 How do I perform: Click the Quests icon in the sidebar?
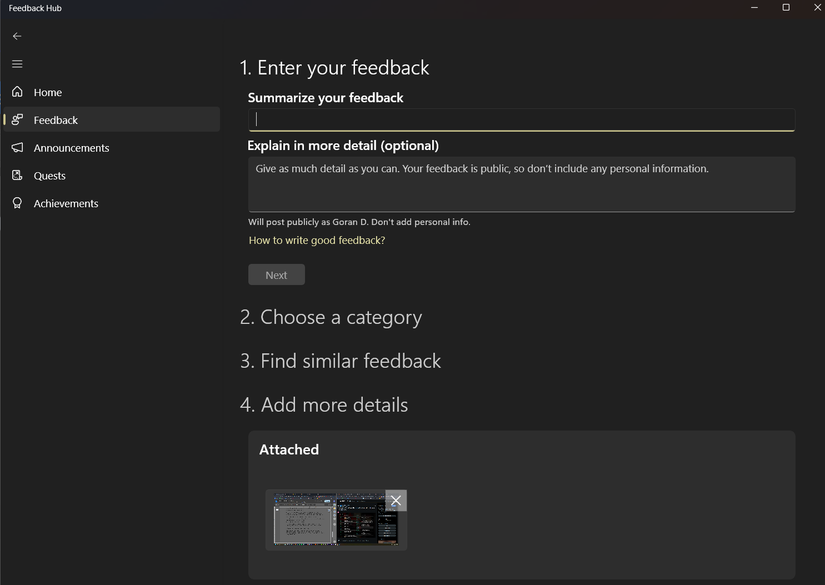click(x=16, y=175)
